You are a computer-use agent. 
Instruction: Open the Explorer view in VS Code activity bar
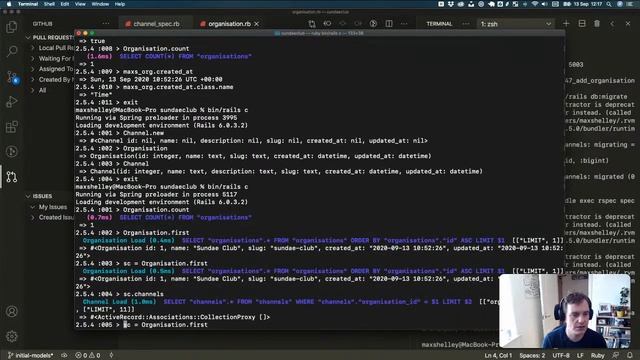(12, 27)
